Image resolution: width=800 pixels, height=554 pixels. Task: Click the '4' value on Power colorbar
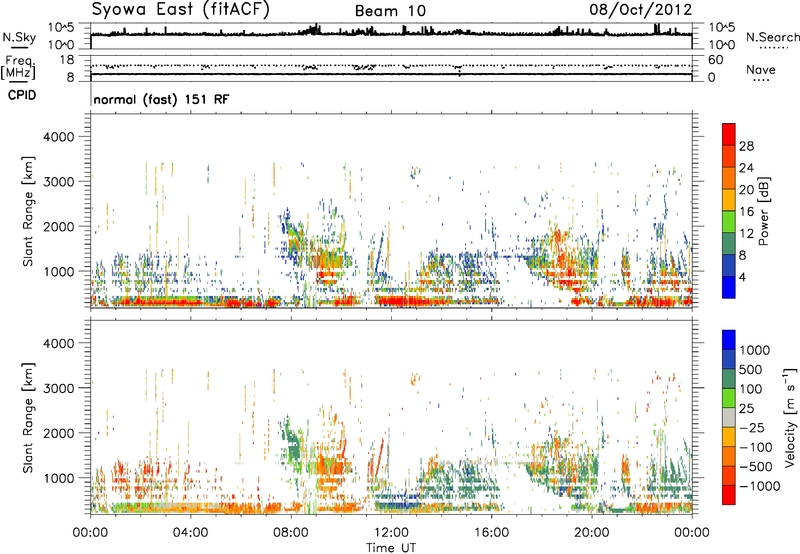coord(742,277)
